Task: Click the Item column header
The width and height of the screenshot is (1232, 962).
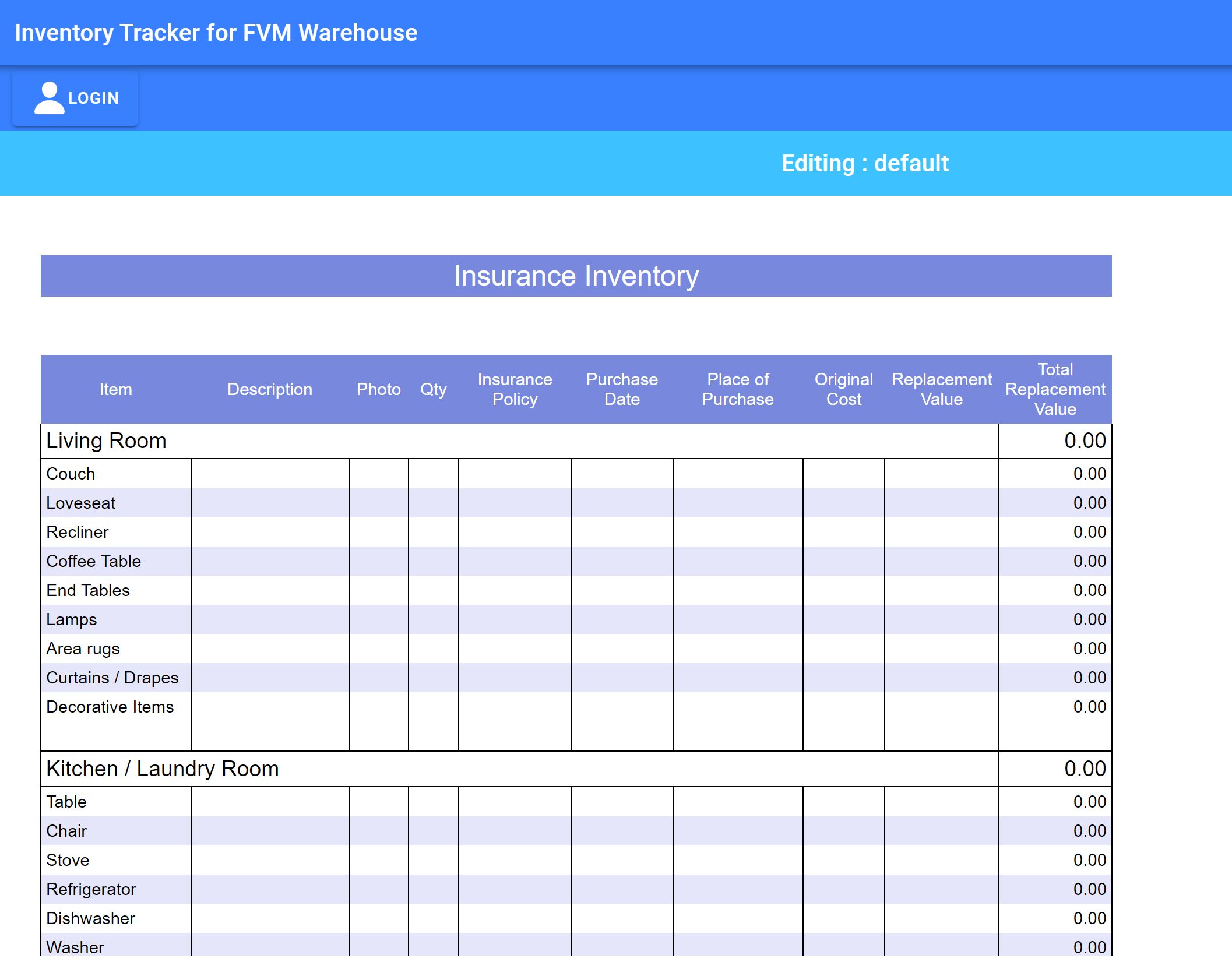Action: click(x=116, y=389)
